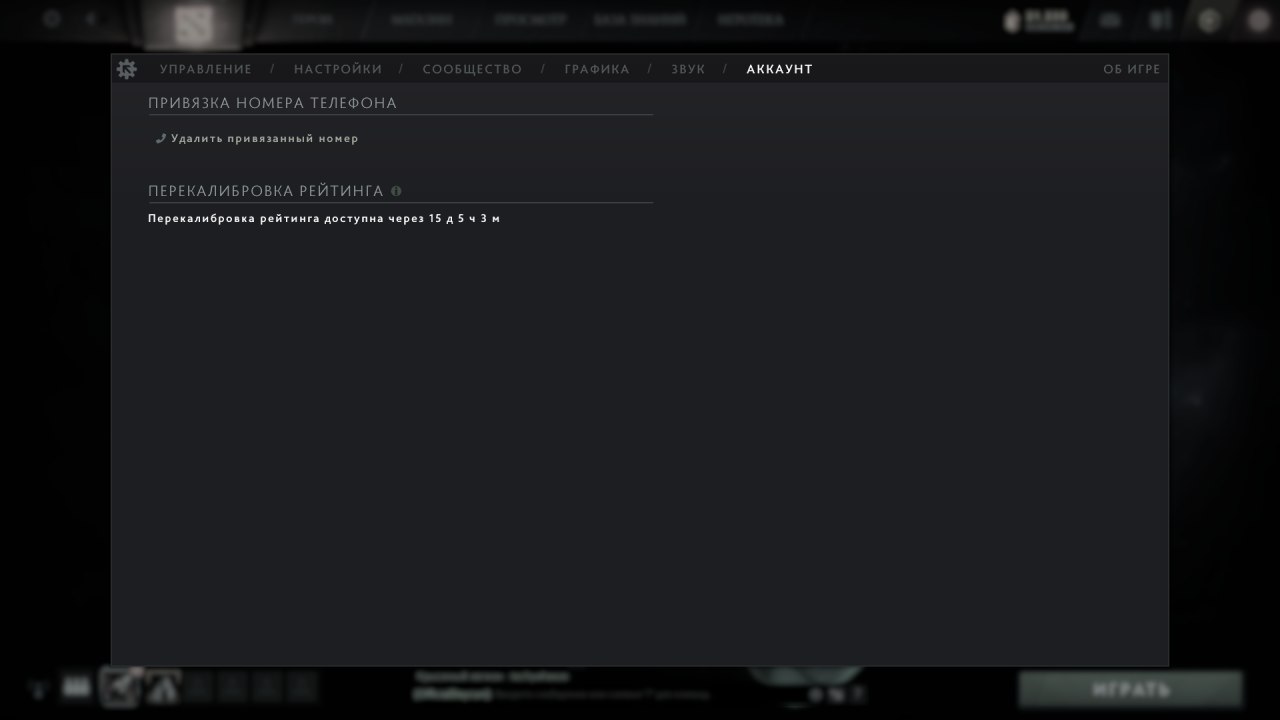The width and height of the screenshot is (1280, 720).
Task: Click the green ИГРАТЬ play button
Action: pos(1131,689)
